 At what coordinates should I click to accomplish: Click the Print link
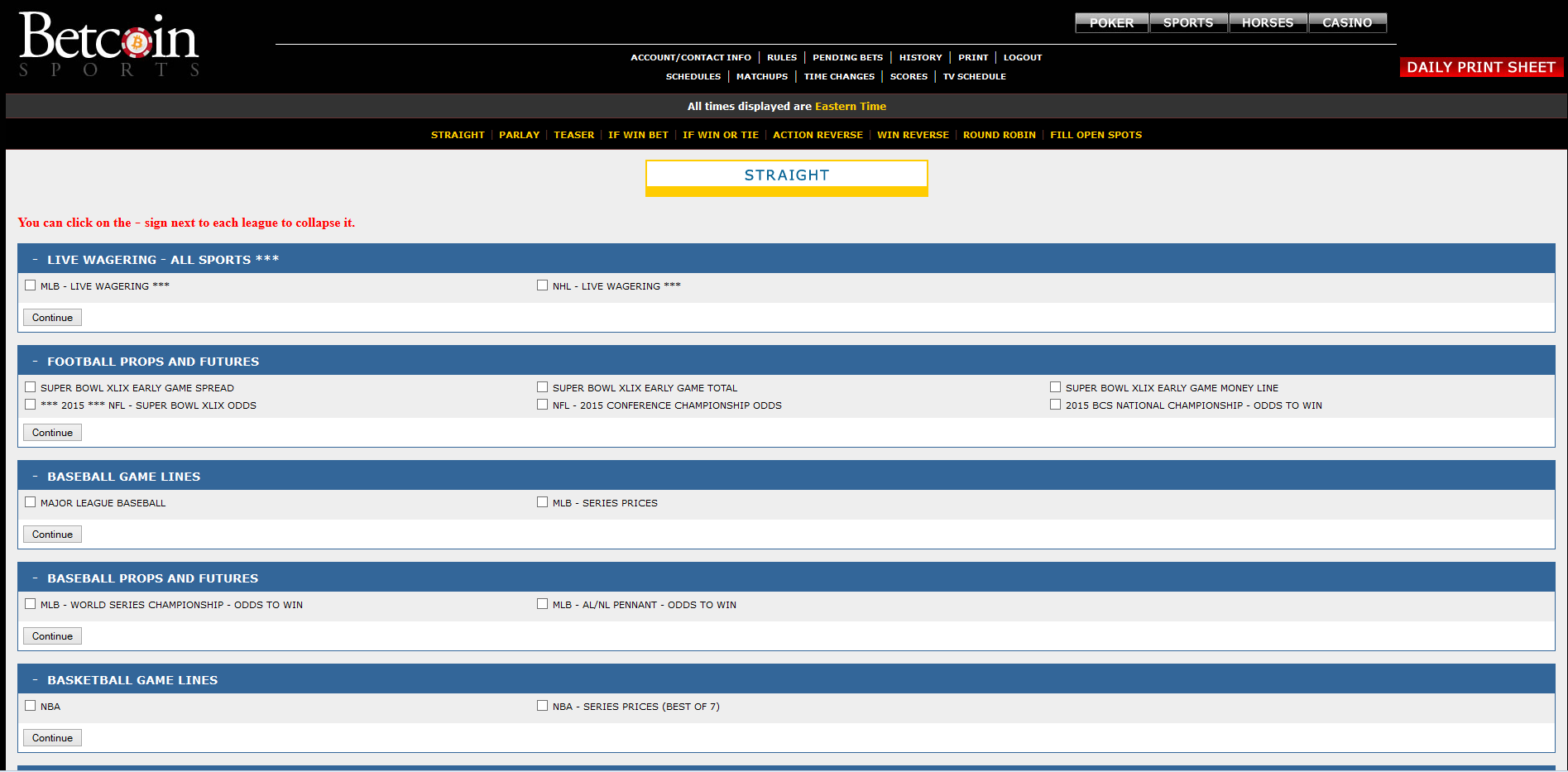point(973,58)
